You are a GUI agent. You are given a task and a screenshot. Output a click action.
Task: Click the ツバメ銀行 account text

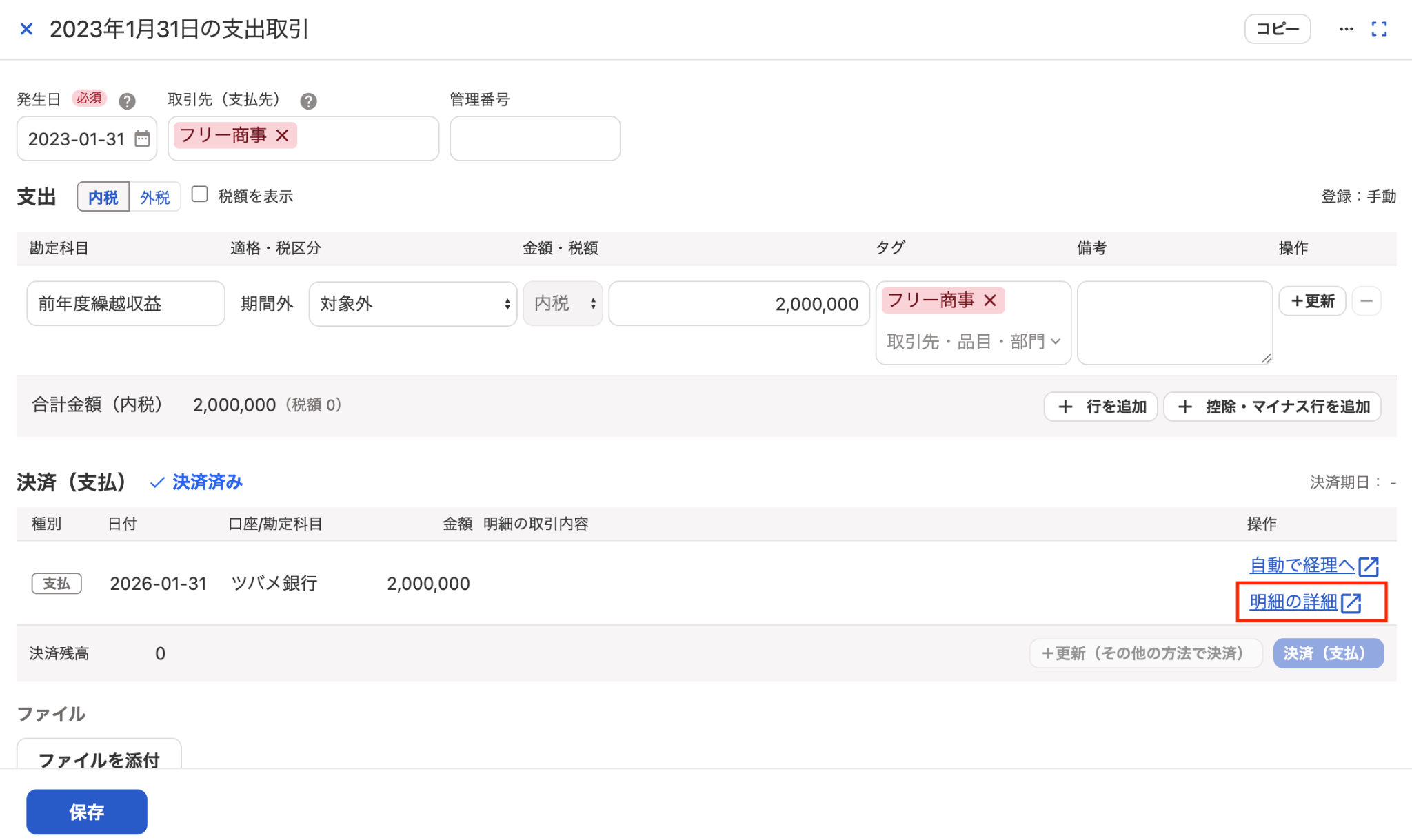click(x=274, y=583)
